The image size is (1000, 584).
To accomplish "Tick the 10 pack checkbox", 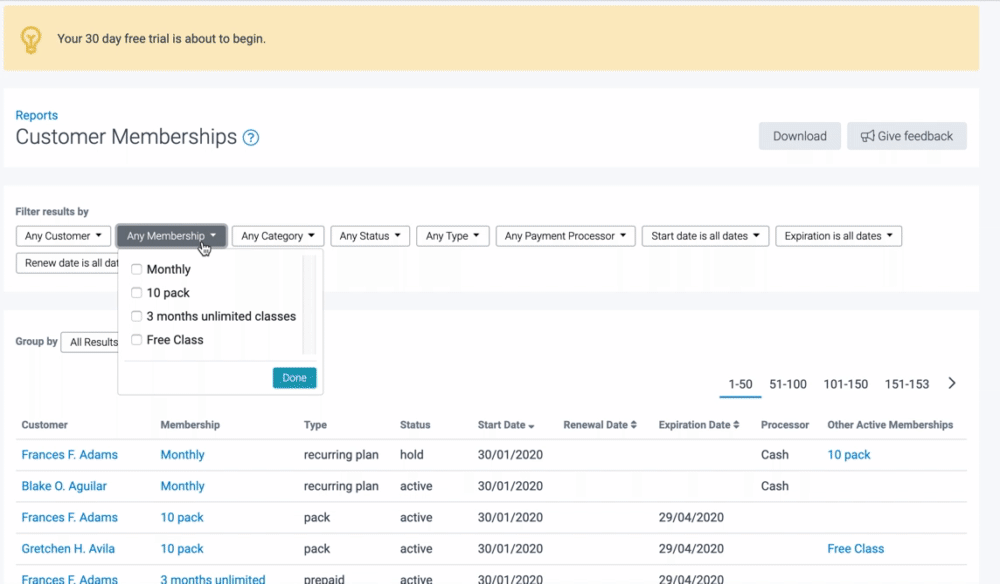I will (x=137, y=293).
